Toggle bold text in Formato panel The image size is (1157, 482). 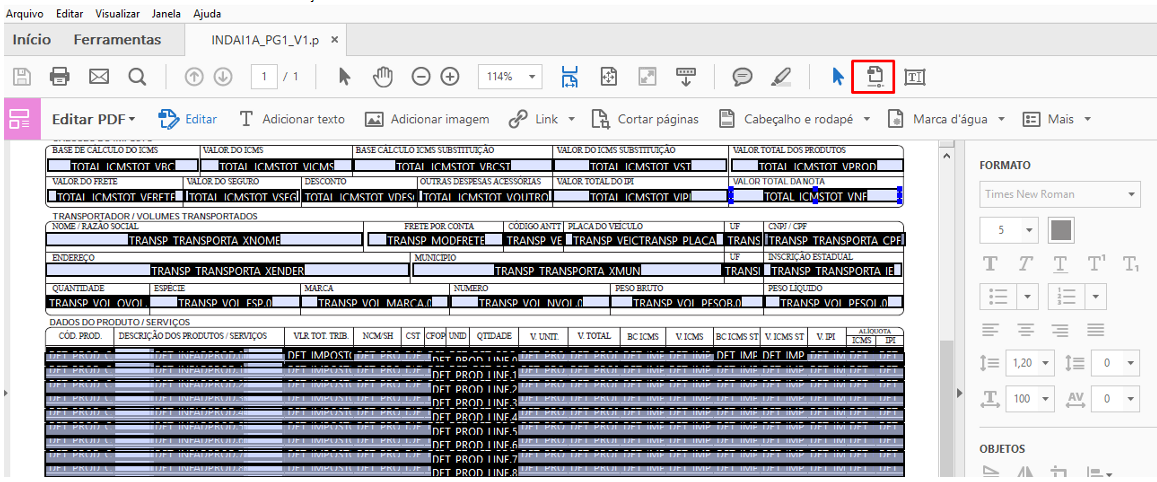(991, 264)
